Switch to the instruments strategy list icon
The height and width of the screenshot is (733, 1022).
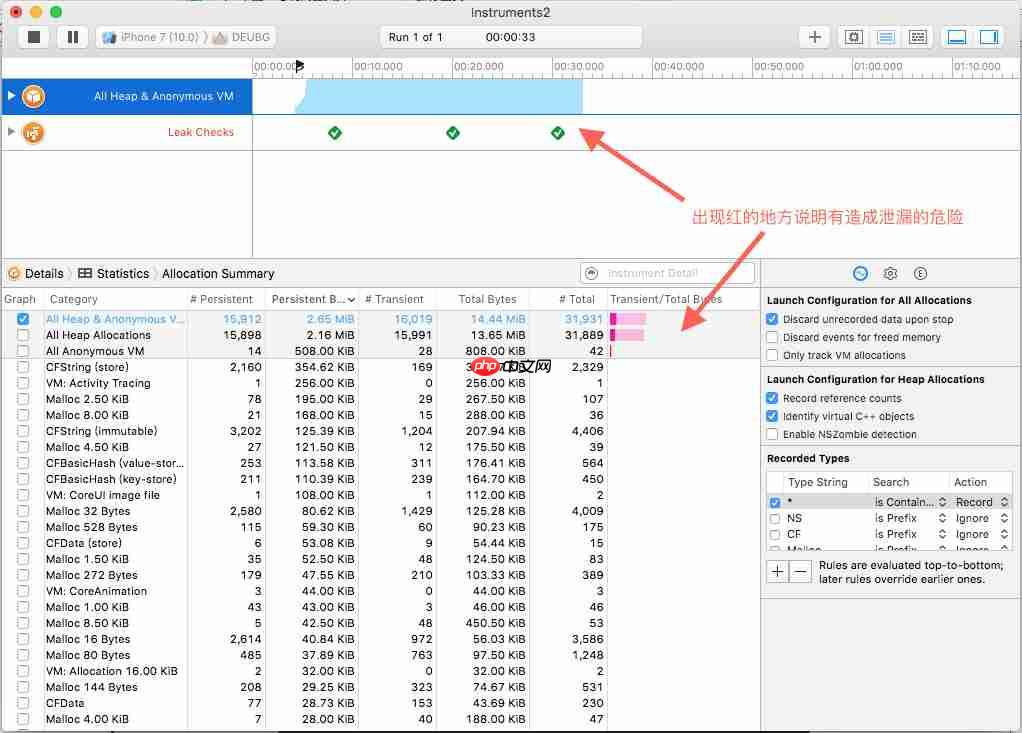886,37
